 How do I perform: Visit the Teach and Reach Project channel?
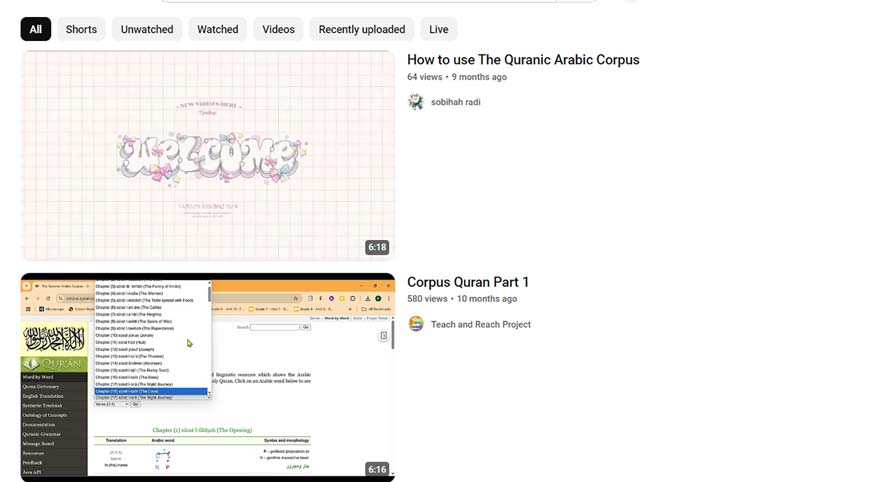click(480, 324)
